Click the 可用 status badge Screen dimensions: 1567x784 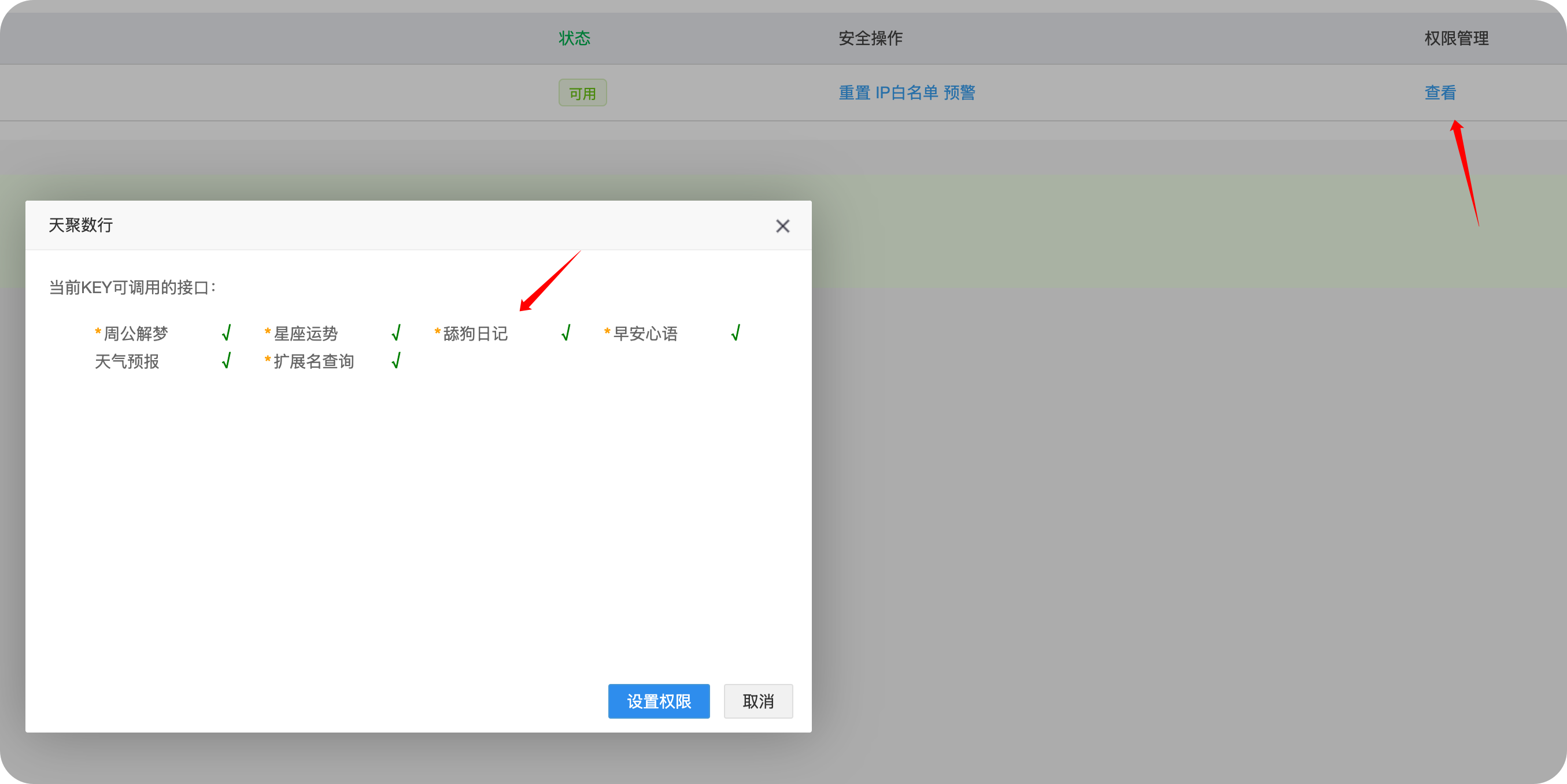(x=582, y=93)
